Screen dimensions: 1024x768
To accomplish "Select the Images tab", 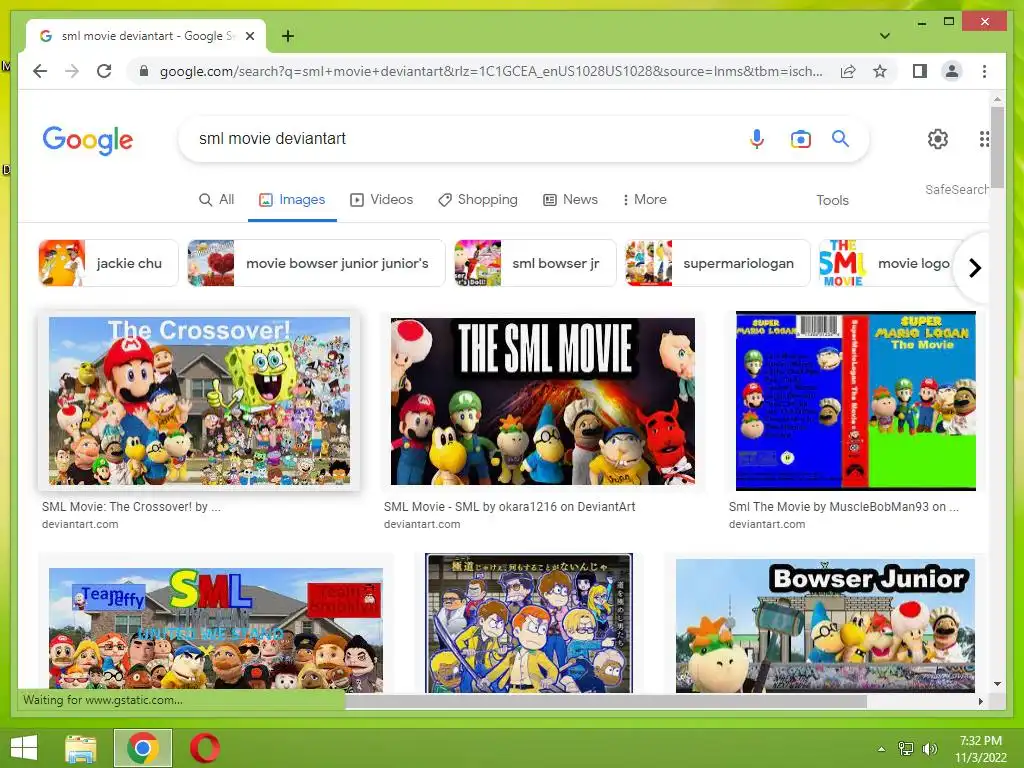I will pos(292,200).
